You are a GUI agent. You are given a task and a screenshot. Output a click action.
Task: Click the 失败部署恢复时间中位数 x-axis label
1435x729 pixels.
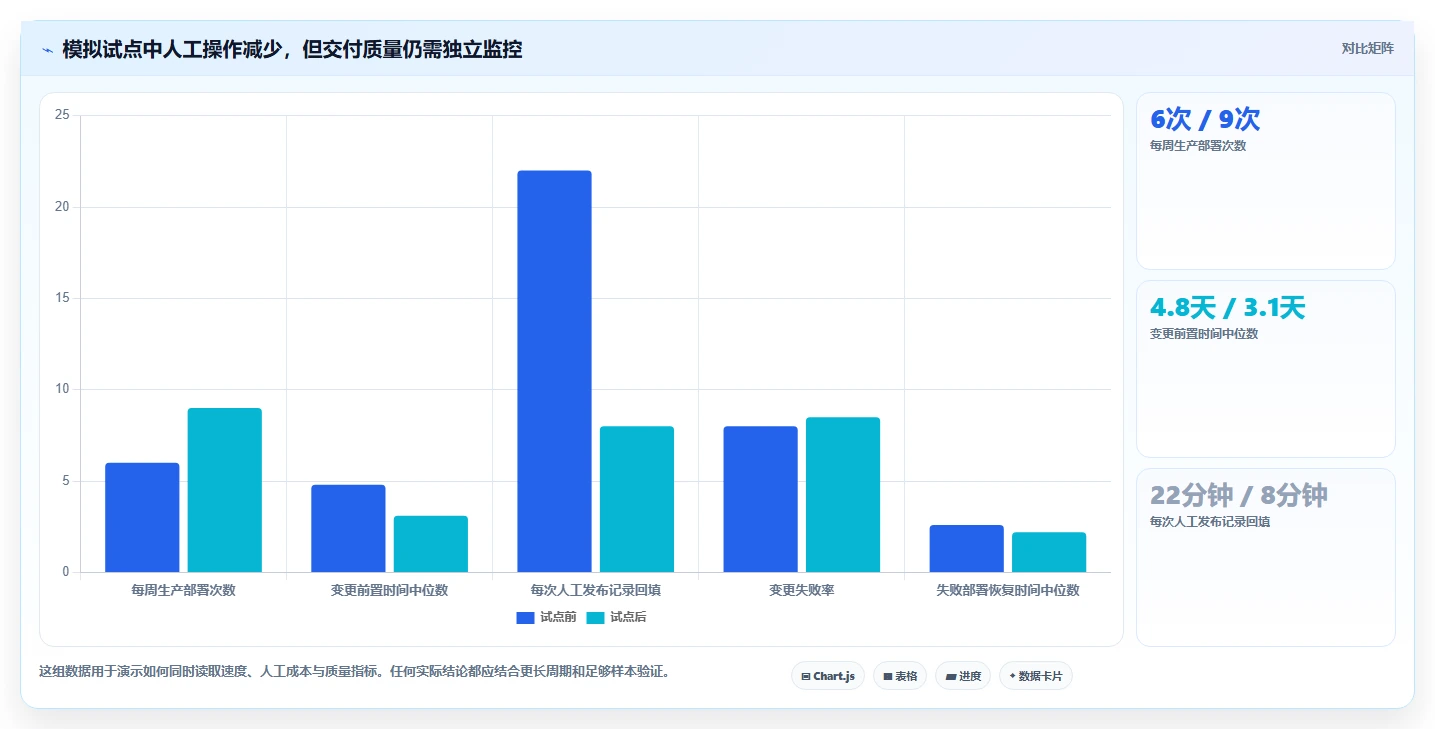[x=1008, y=590]
